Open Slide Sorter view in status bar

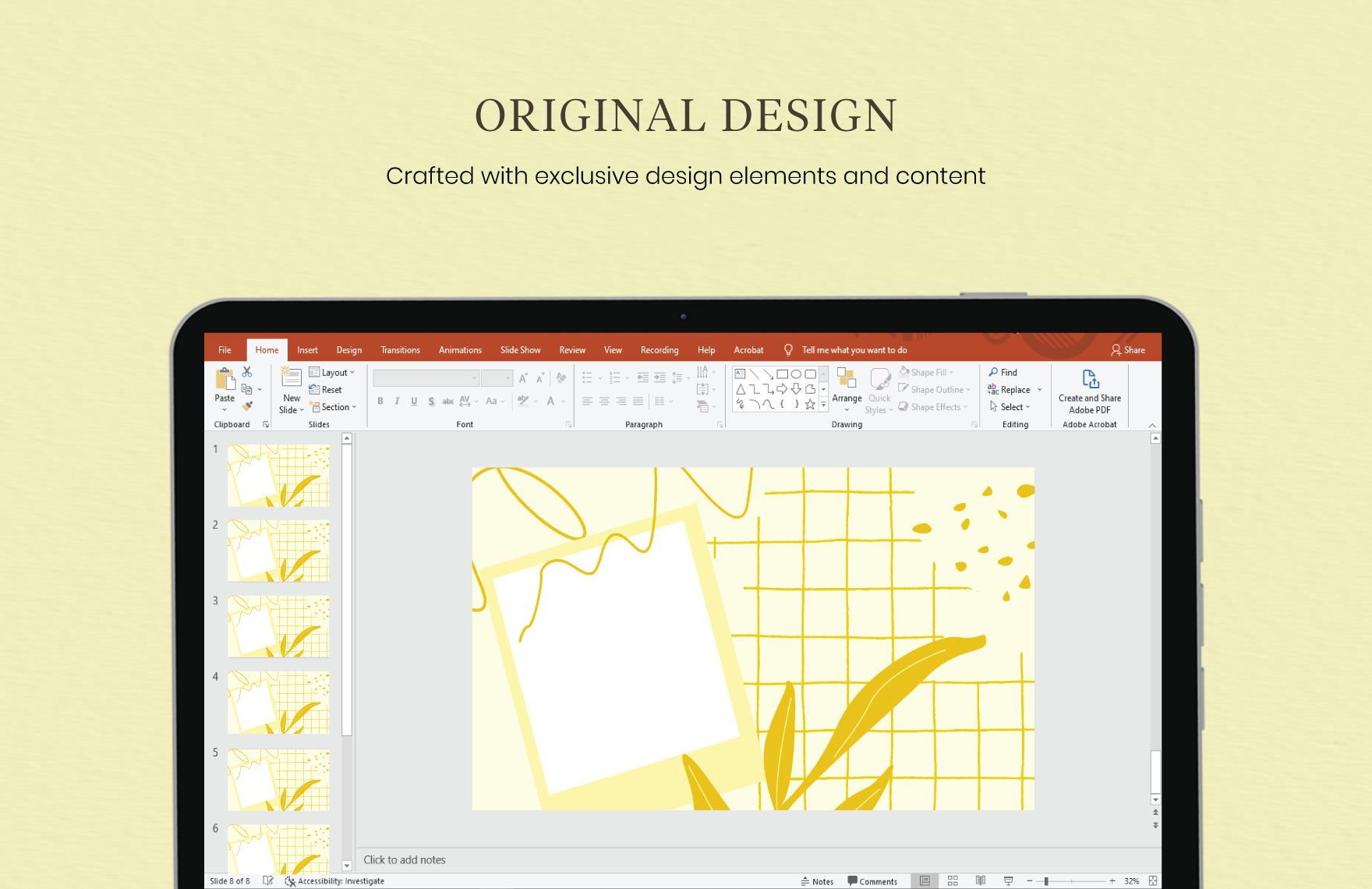(953, 880)
